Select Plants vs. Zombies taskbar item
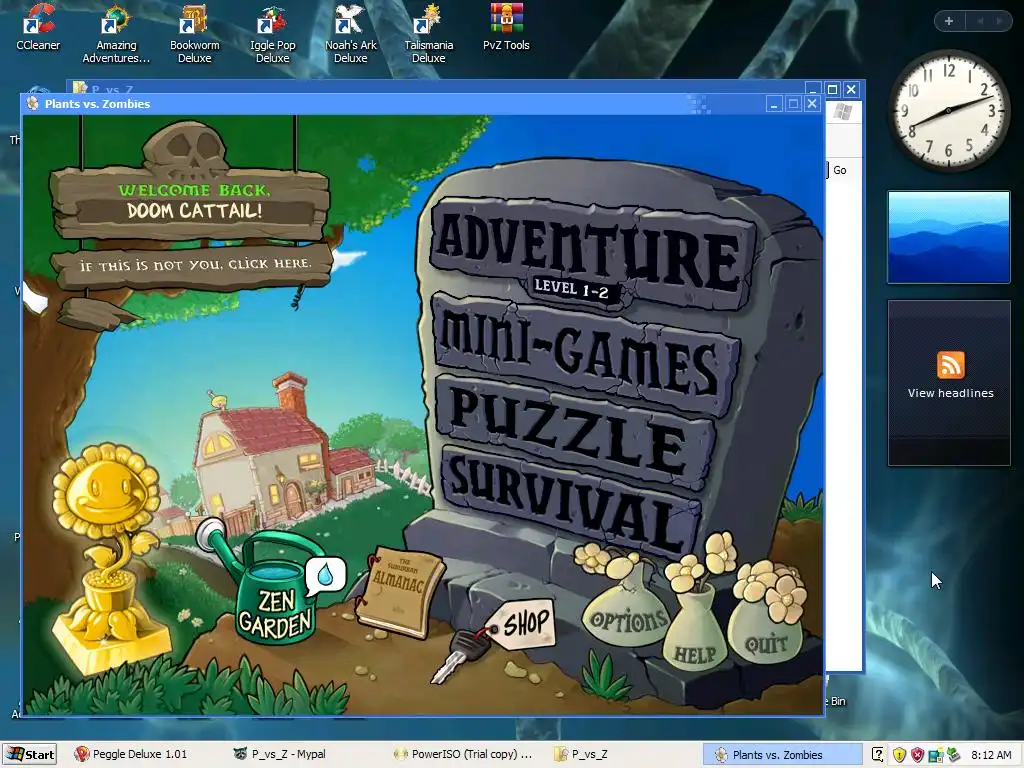 coord(782,754)
